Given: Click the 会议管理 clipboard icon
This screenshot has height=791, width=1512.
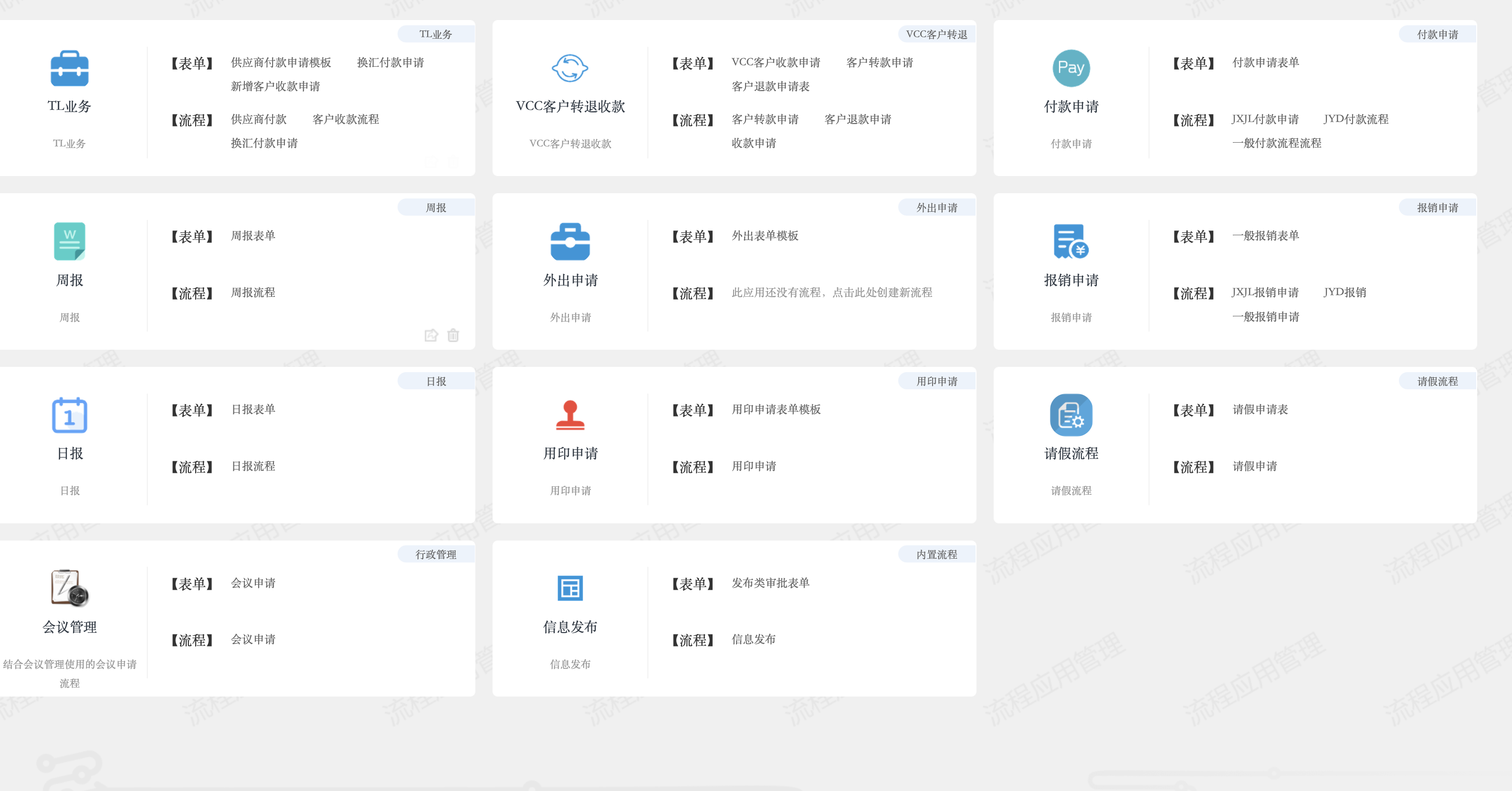Looking at the screenshot, I should (x=69, y=588).
